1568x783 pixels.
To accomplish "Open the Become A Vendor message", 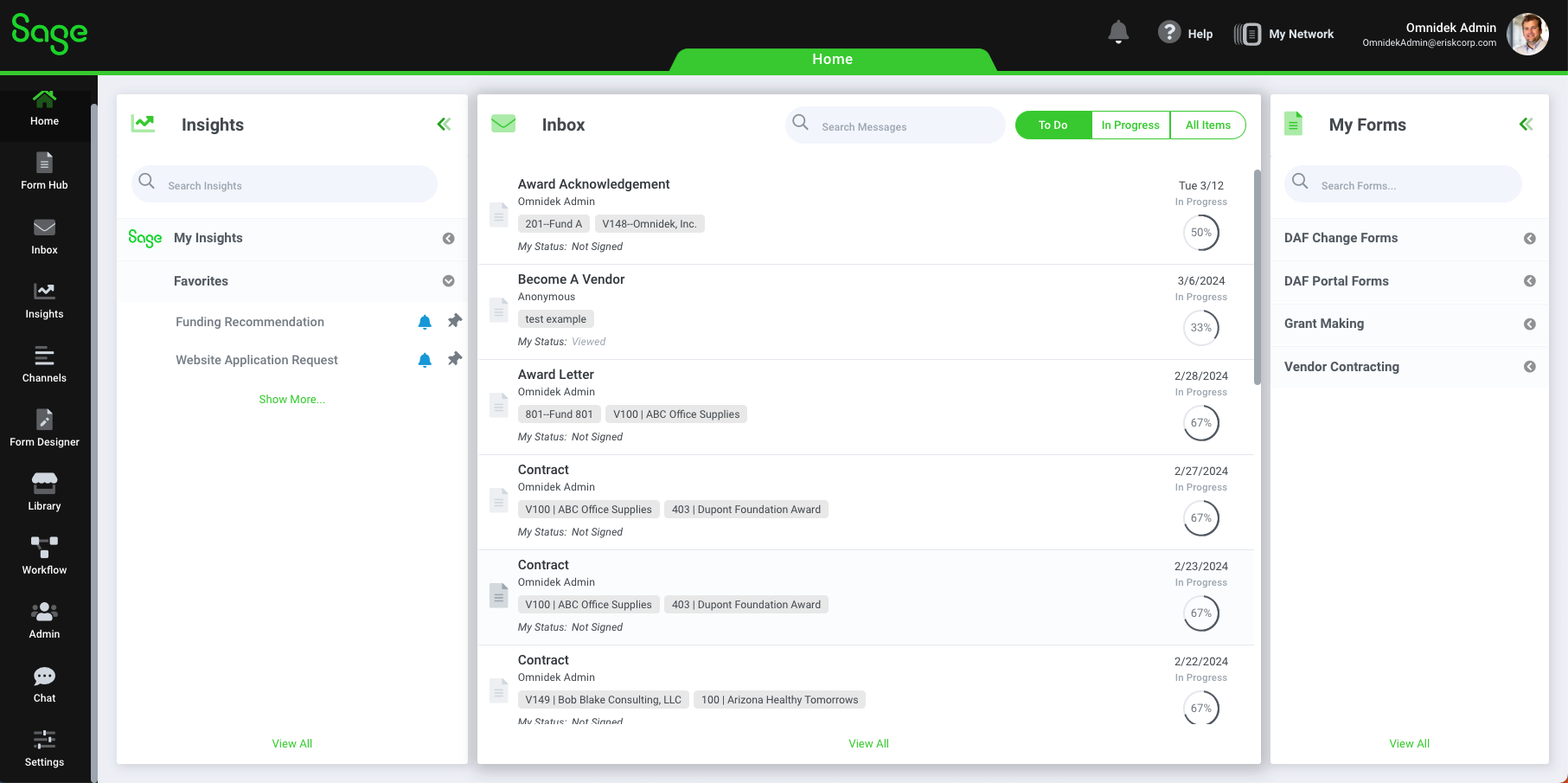I will tap(866, 312).
